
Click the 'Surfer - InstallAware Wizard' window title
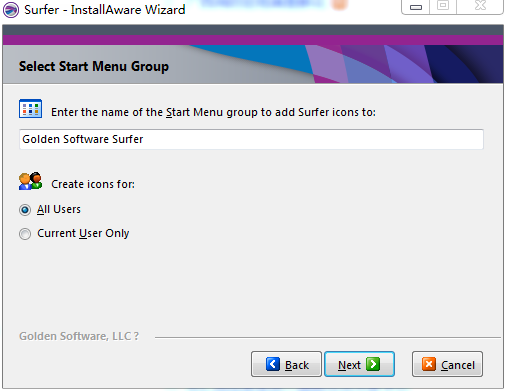[x=105, y=10]
